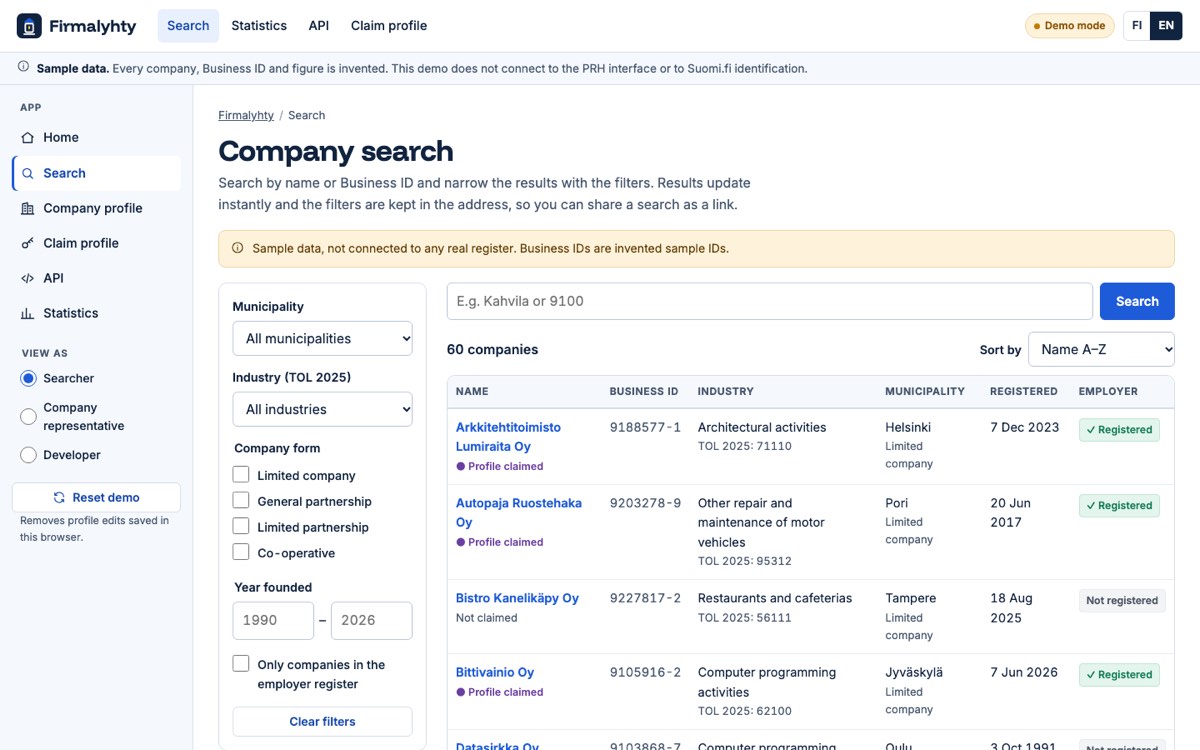Switch language to EN
Screen dimensions: 1200x750
click(1166, 26)
